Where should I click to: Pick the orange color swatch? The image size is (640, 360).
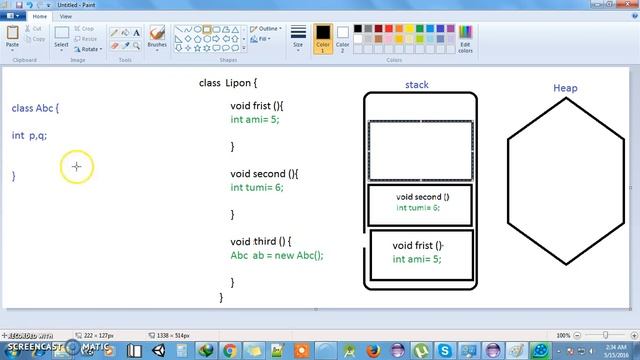pyautogui.click(x=399, y=28)
